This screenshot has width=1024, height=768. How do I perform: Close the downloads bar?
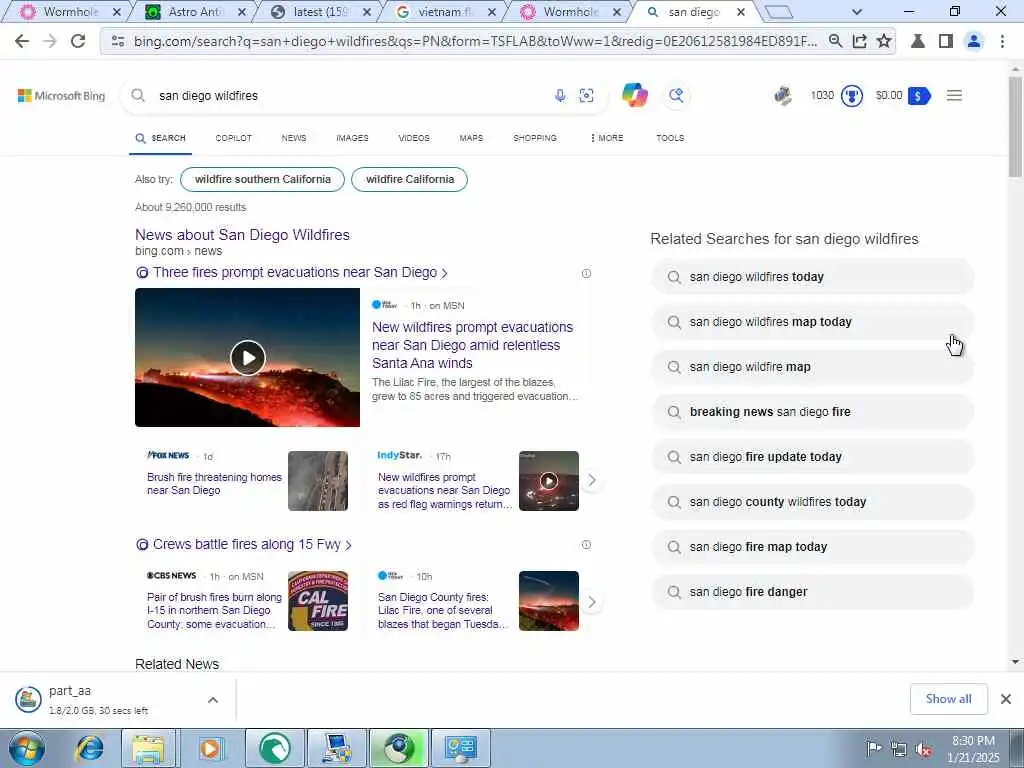tap(1006, 699)
